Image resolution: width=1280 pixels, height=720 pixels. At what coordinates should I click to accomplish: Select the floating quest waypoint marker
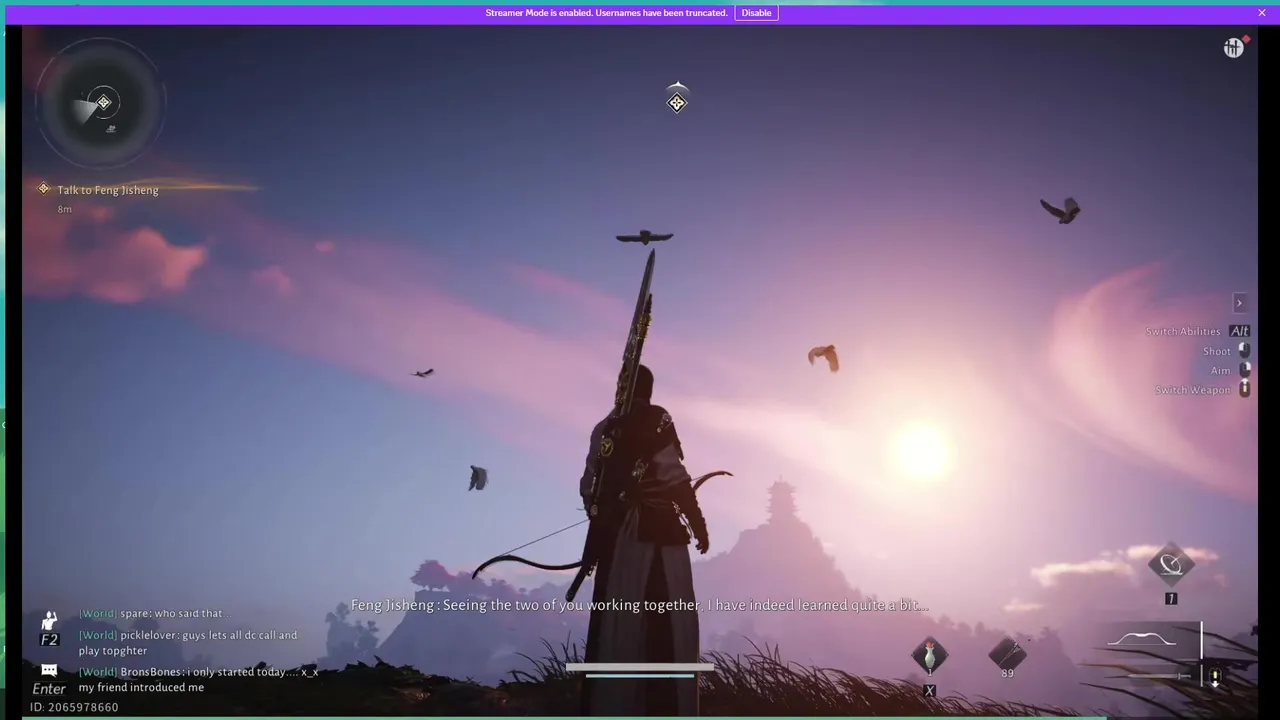click(677, 102)
